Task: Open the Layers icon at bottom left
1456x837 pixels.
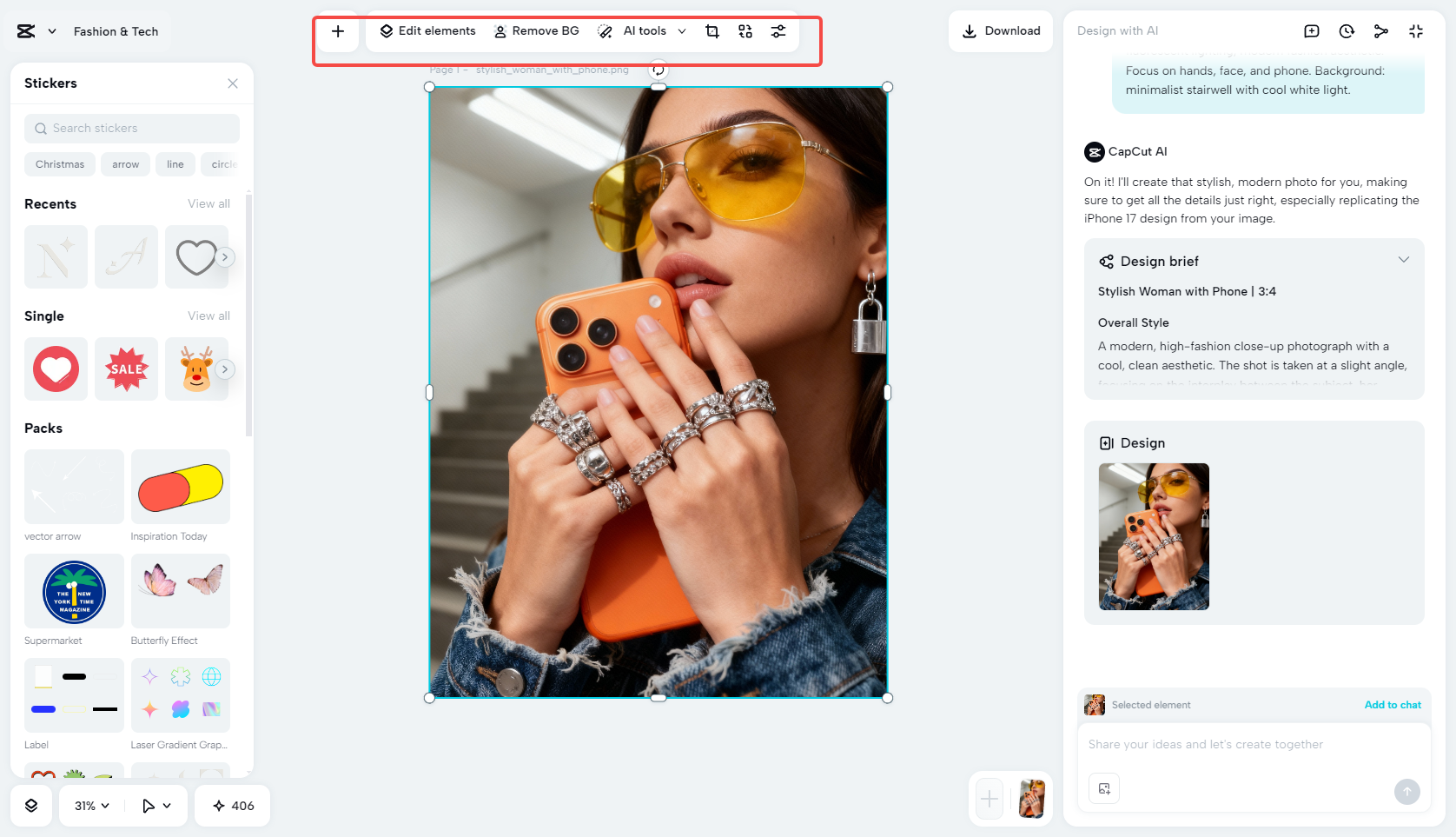Action: click(x=31, y=806)
